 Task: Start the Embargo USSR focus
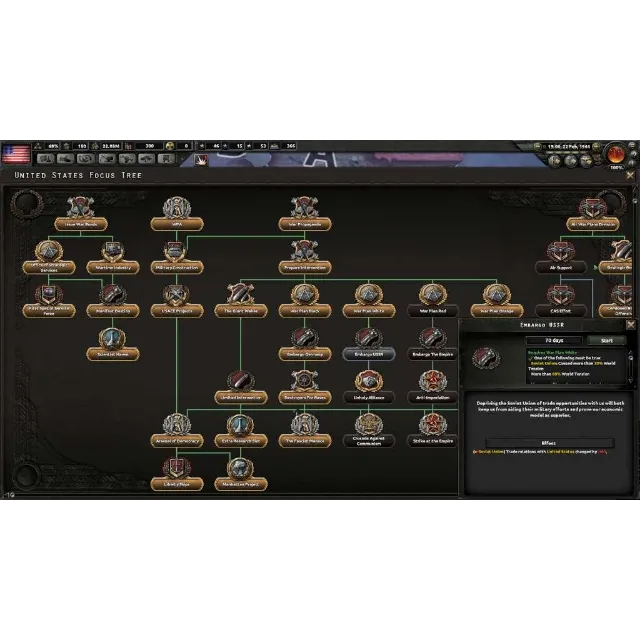pyautogui.click(x=607, y=340)
